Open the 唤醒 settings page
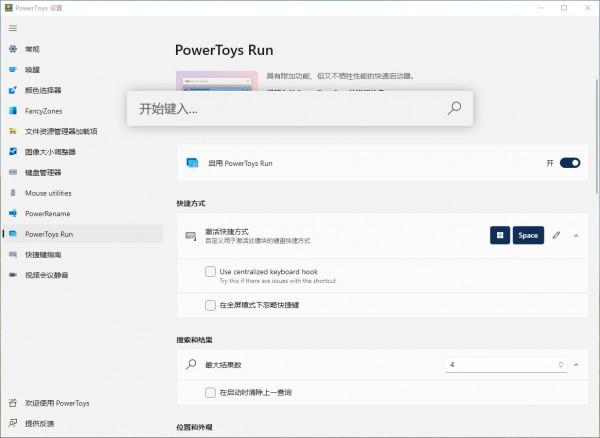This screenshot has width=600, height=438. coord(82,70)
